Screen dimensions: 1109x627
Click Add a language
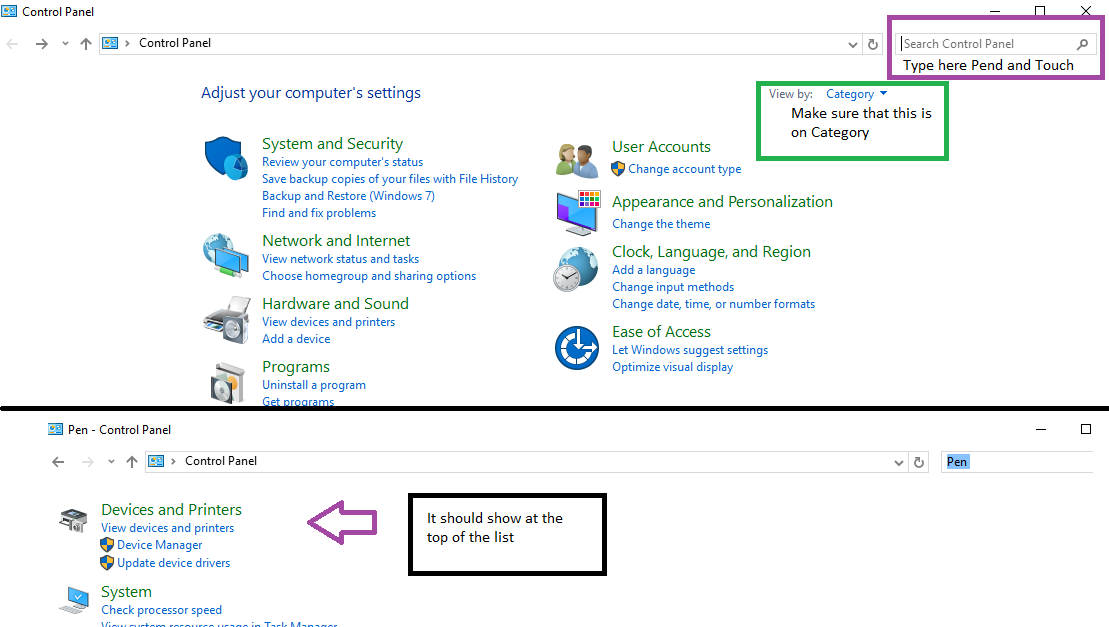click(x=654, y=270)
